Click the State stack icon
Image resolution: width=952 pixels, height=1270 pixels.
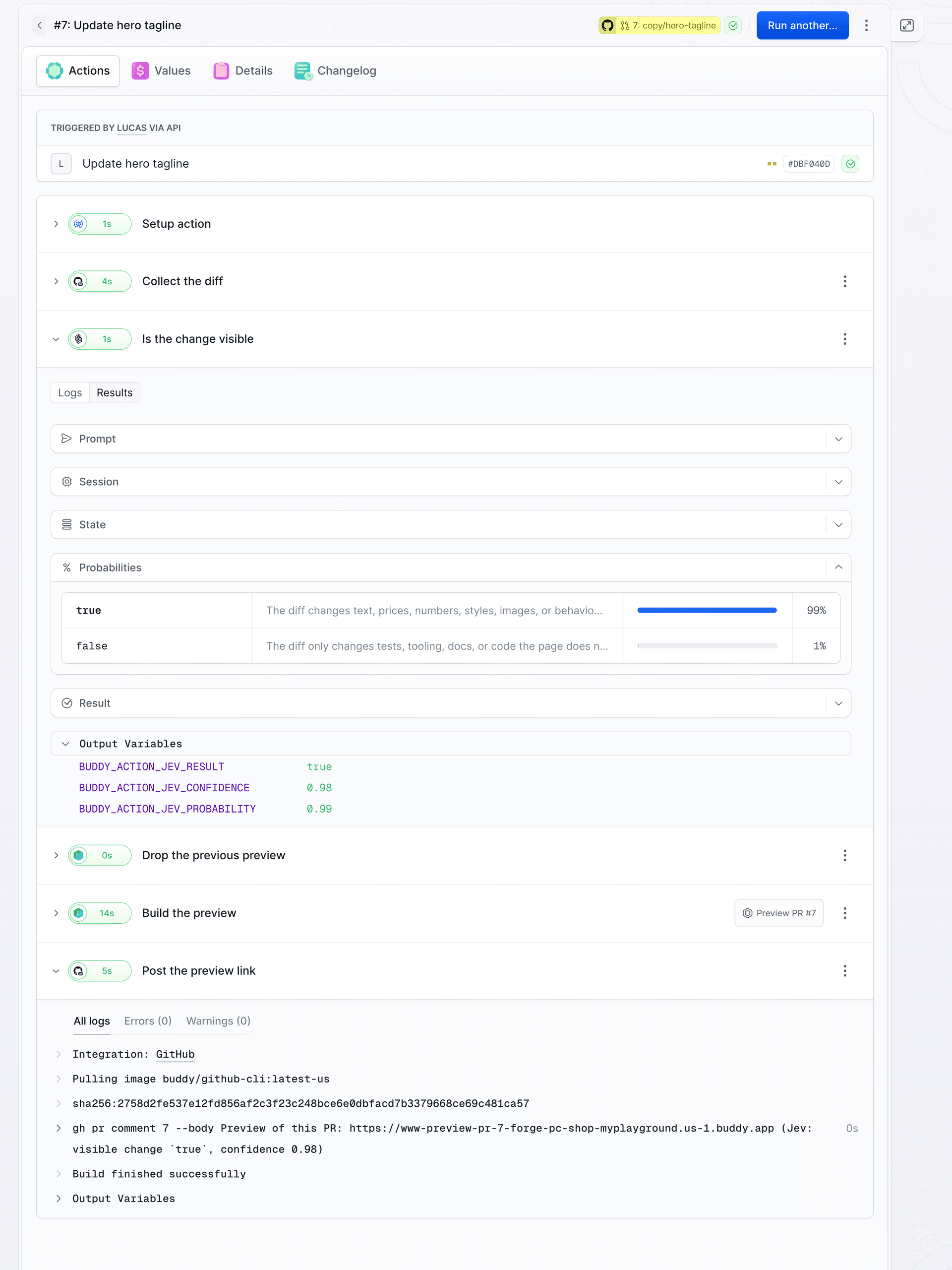pos(66,525)
